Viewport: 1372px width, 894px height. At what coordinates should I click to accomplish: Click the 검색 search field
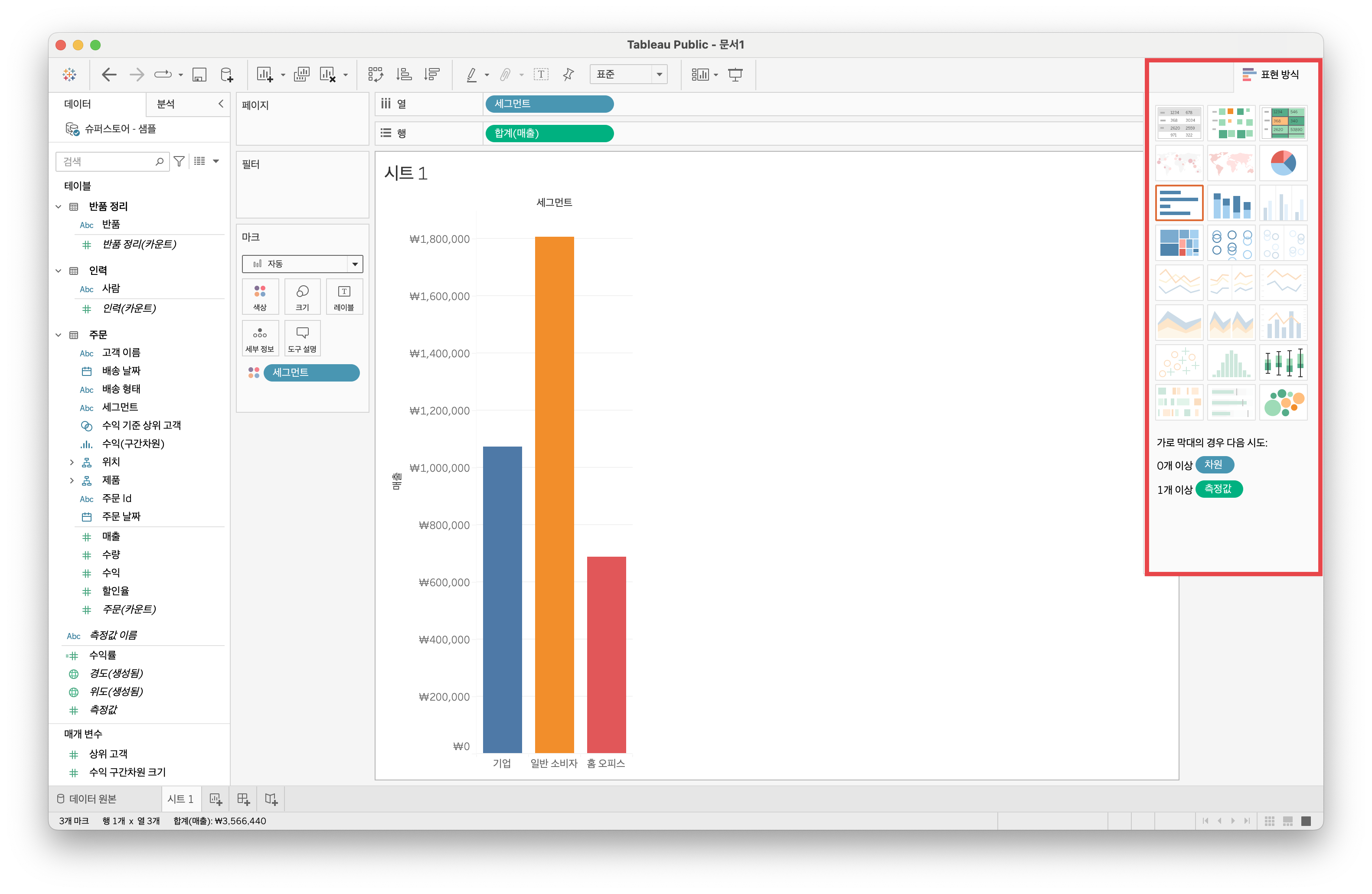(x=107, y=161)
